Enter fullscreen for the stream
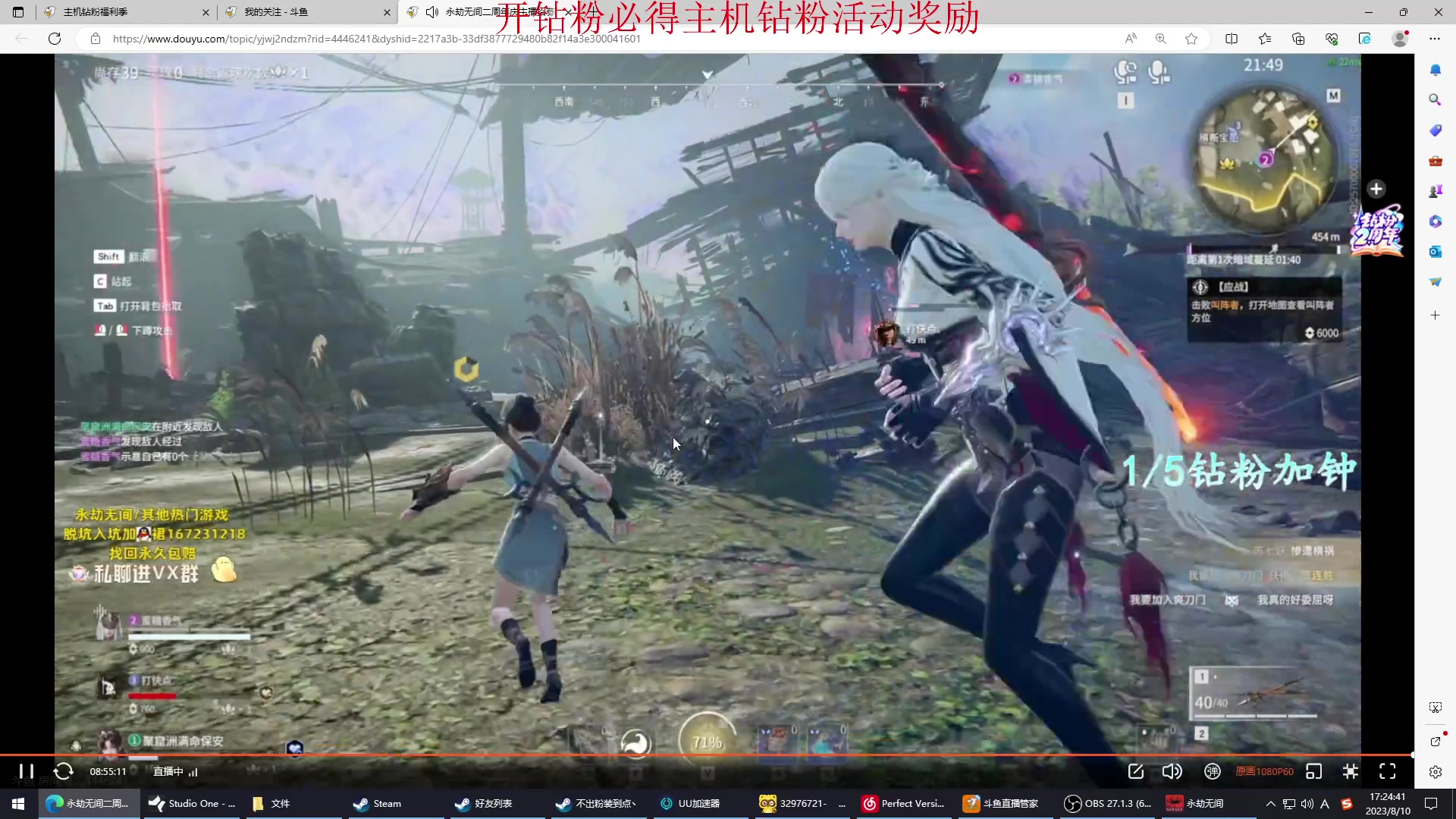 pos(1388,771)
